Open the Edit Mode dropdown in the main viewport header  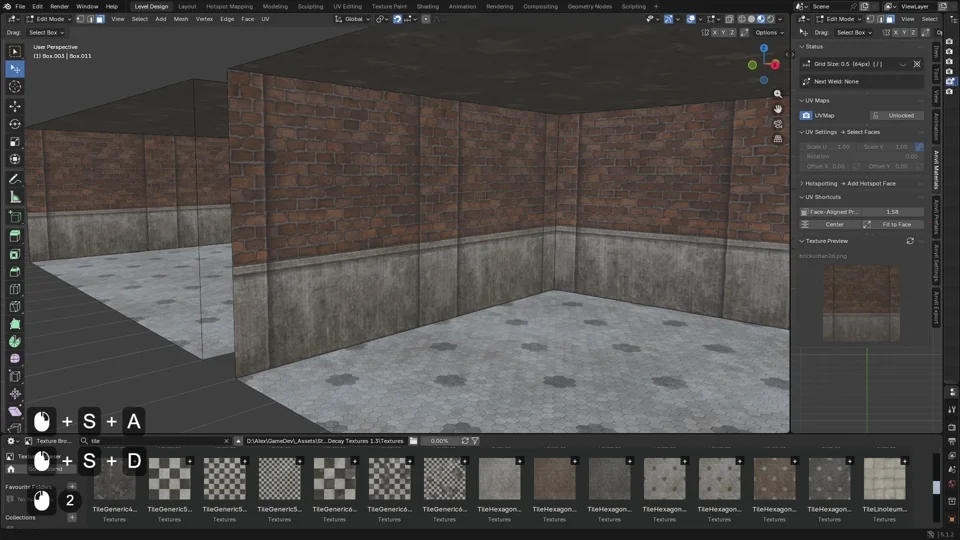48,19
